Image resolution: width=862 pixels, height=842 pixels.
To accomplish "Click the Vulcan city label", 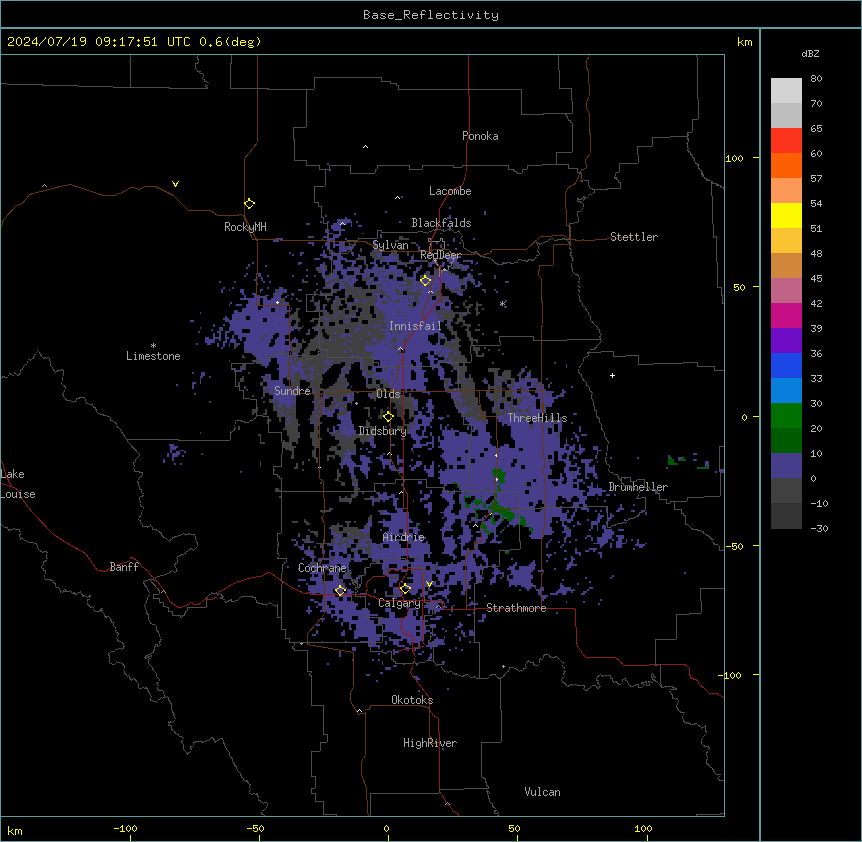I will (543, 792).
